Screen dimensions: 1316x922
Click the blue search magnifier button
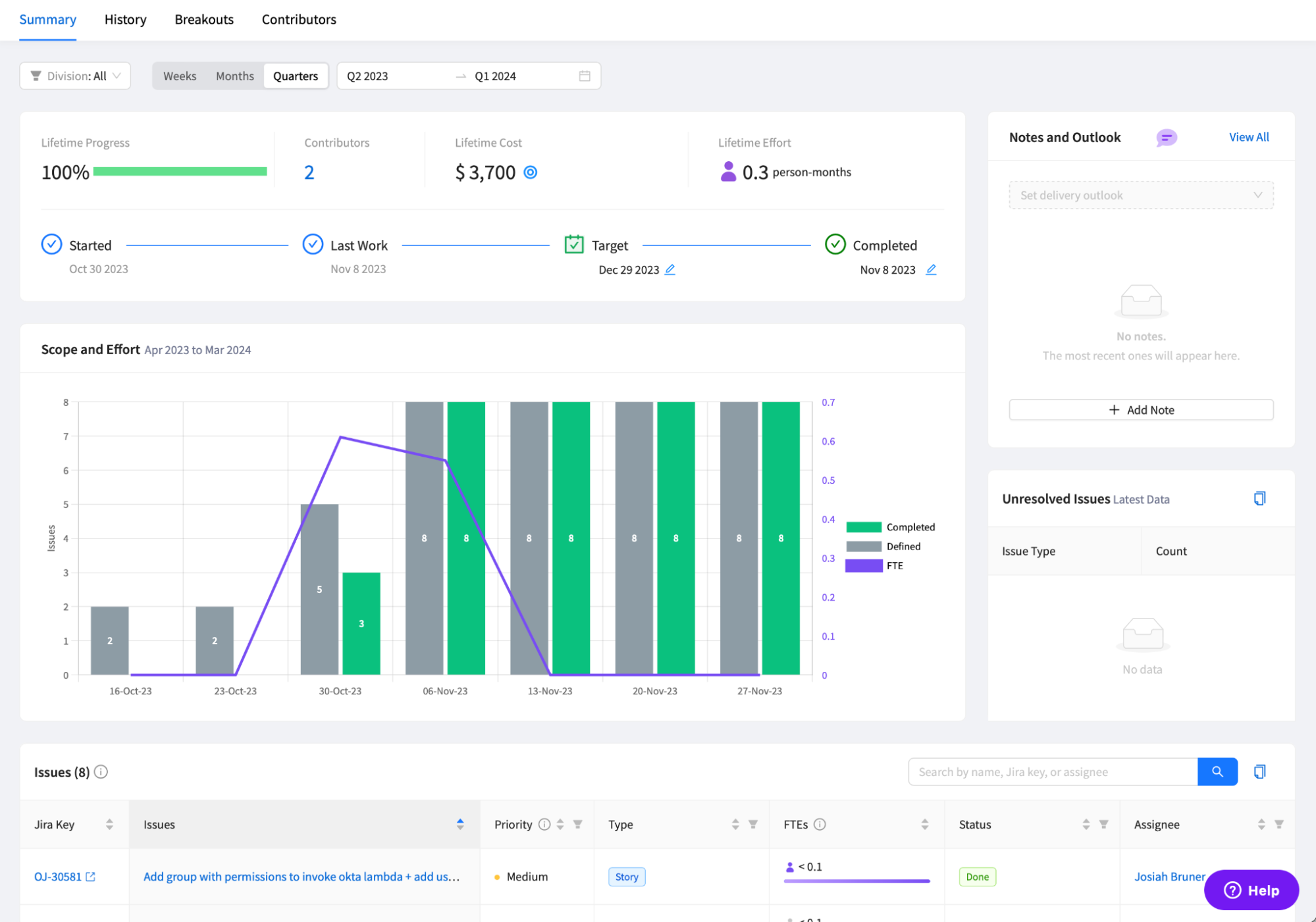1217,771
